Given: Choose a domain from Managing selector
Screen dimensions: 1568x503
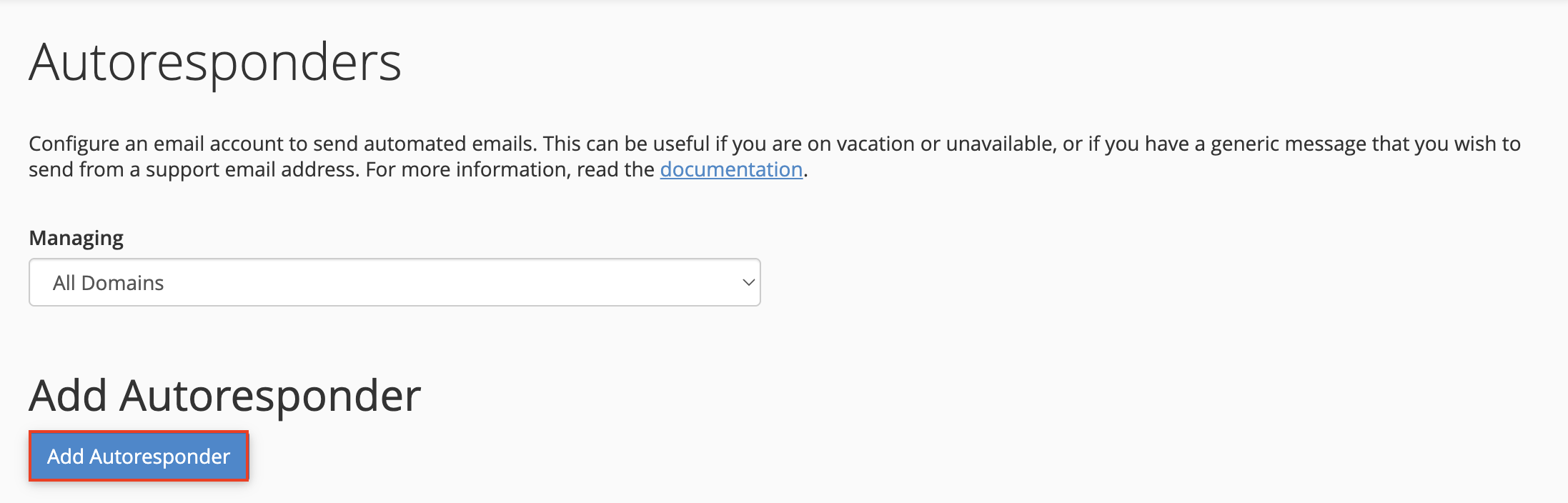Looking at the screenshot, I should pyautogui.click(x=395, y=282).
